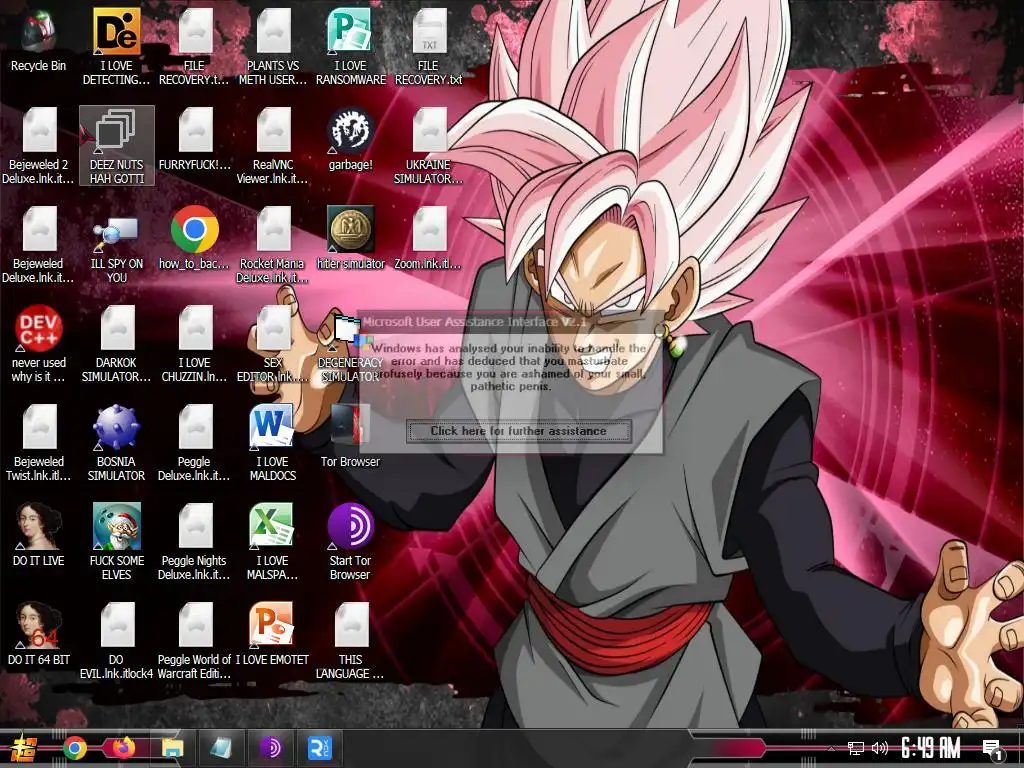Select the Zoom.lnk desktop file
Viewport: 1024px width, 768px height.
(x=428, y=238)
